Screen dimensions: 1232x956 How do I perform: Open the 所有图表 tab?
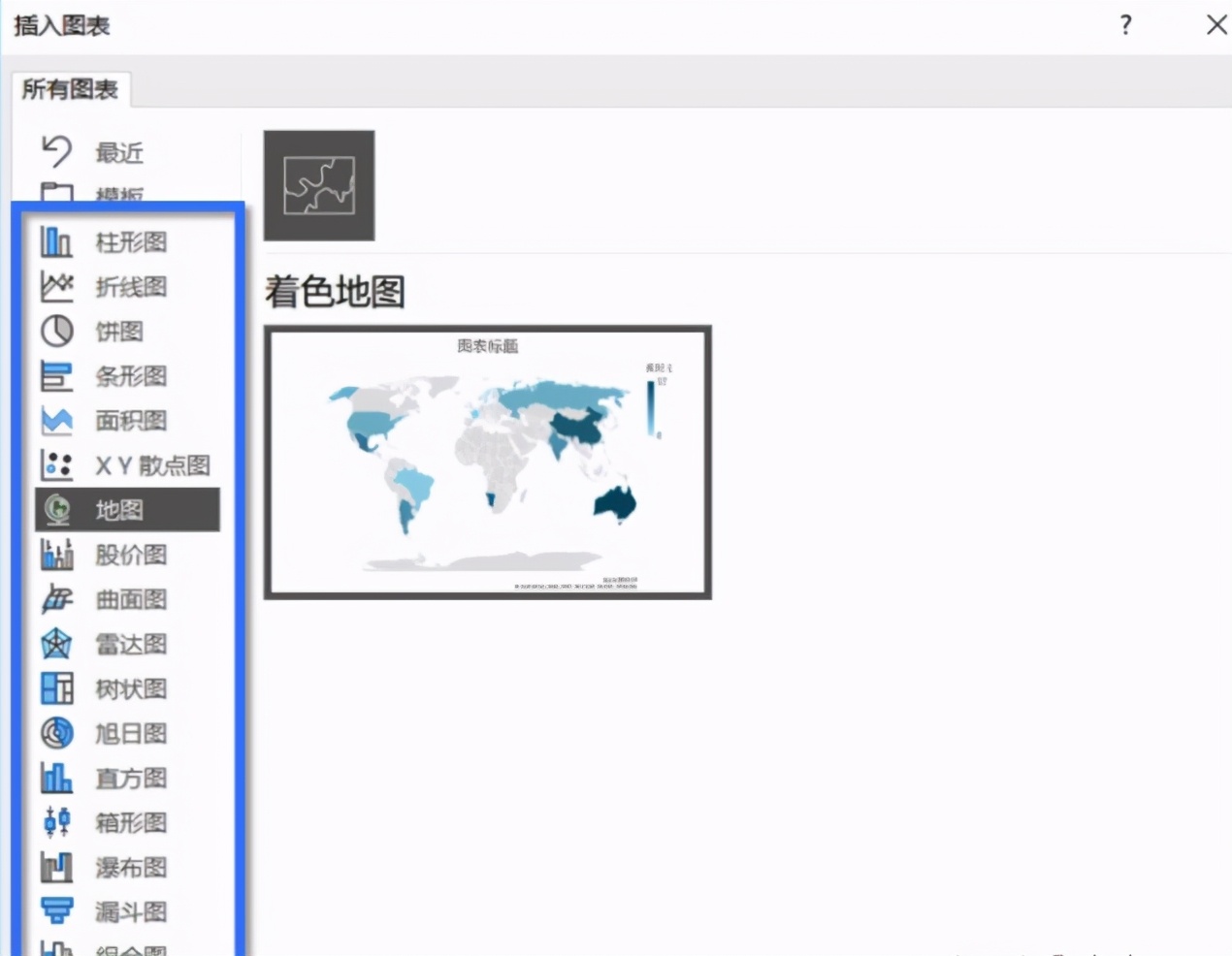pyautogui.click(x=70, y=89)
